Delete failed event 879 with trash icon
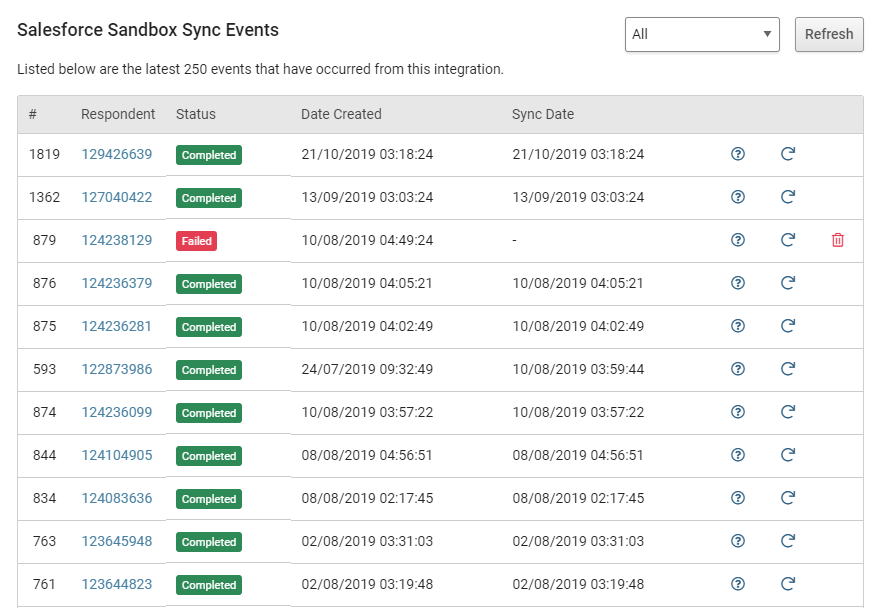 point(838,240)
